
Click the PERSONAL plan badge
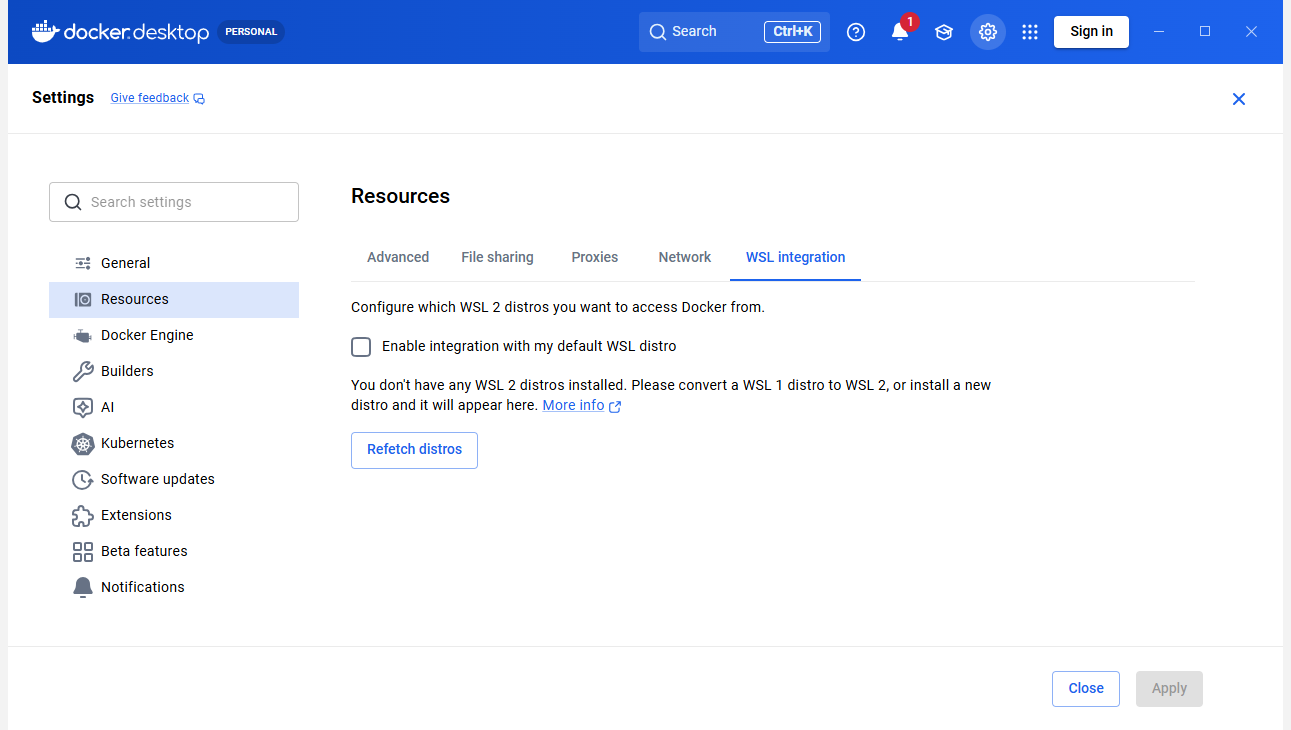tap(251, 32)
